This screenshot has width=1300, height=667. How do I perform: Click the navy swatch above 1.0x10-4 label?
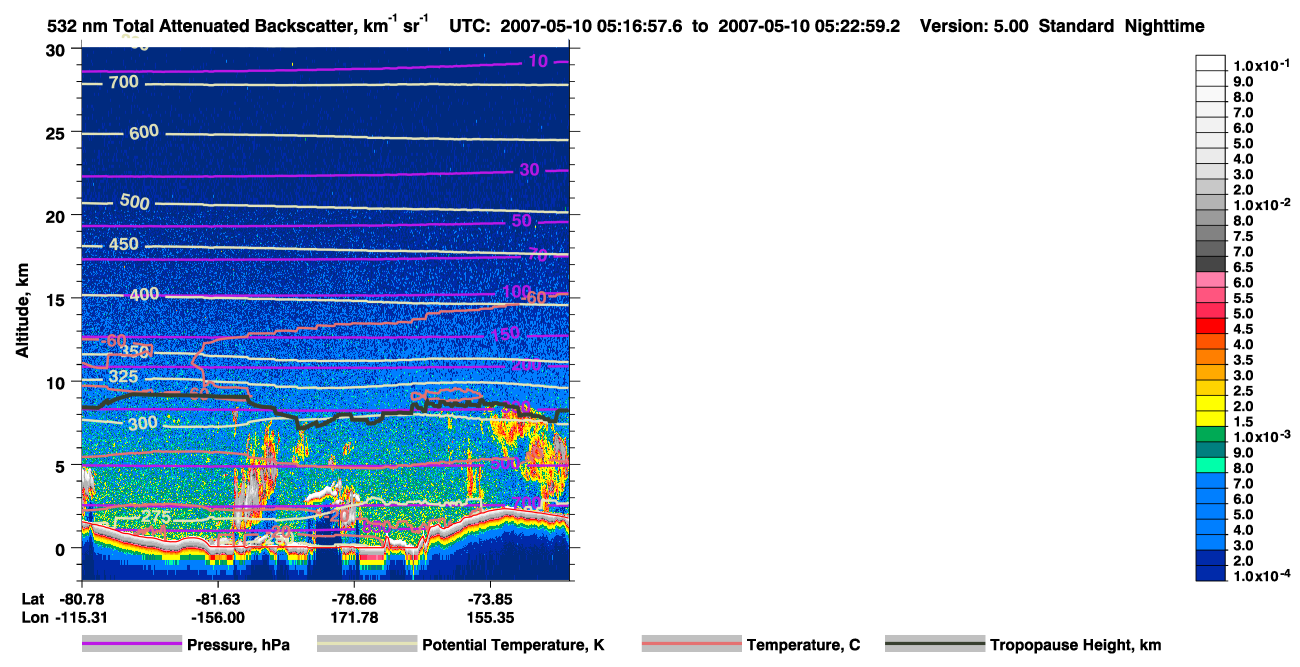click(x=1210, y=573)
